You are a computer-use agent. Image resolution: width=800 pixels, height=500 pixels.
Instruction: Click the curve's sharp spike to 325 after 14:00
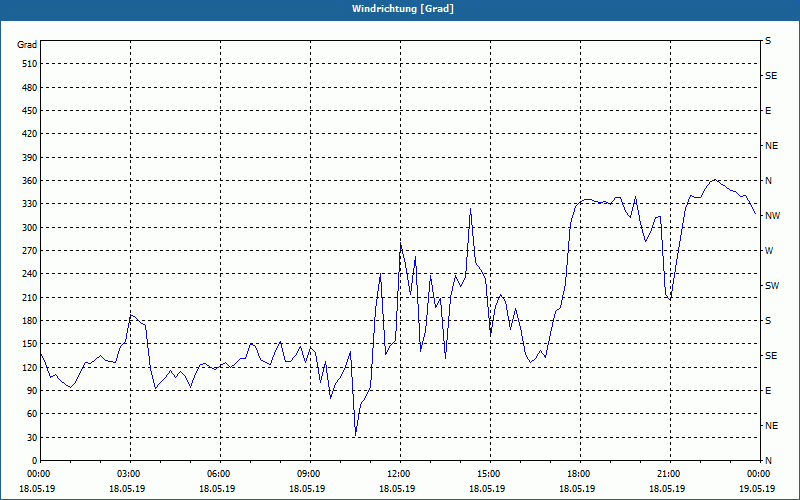(470, 209)
